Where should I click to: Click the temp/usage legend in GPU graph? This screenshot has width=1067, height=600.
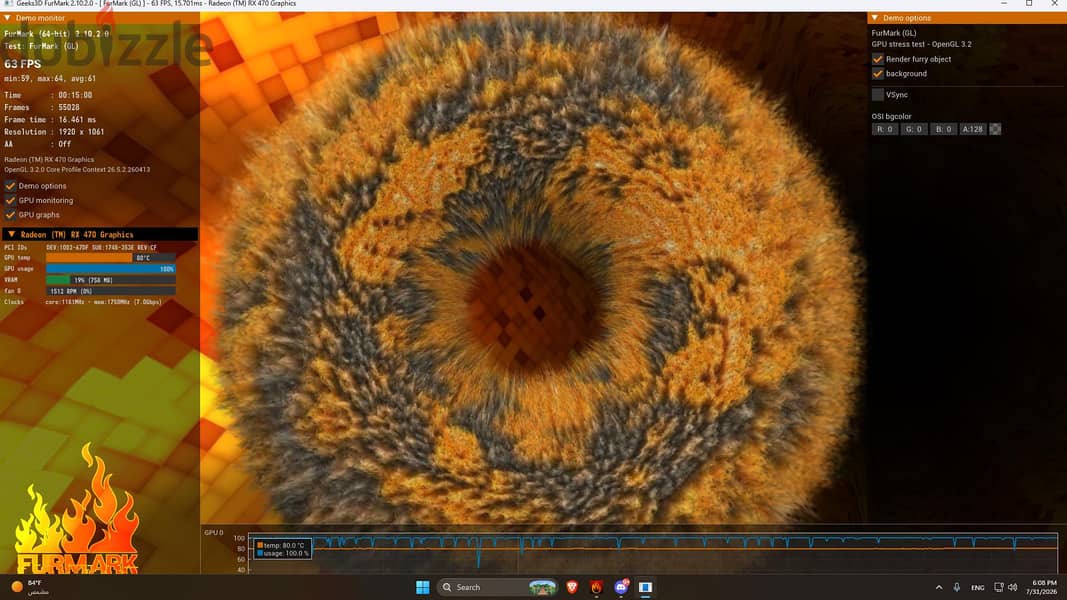[x=283, y=549]
